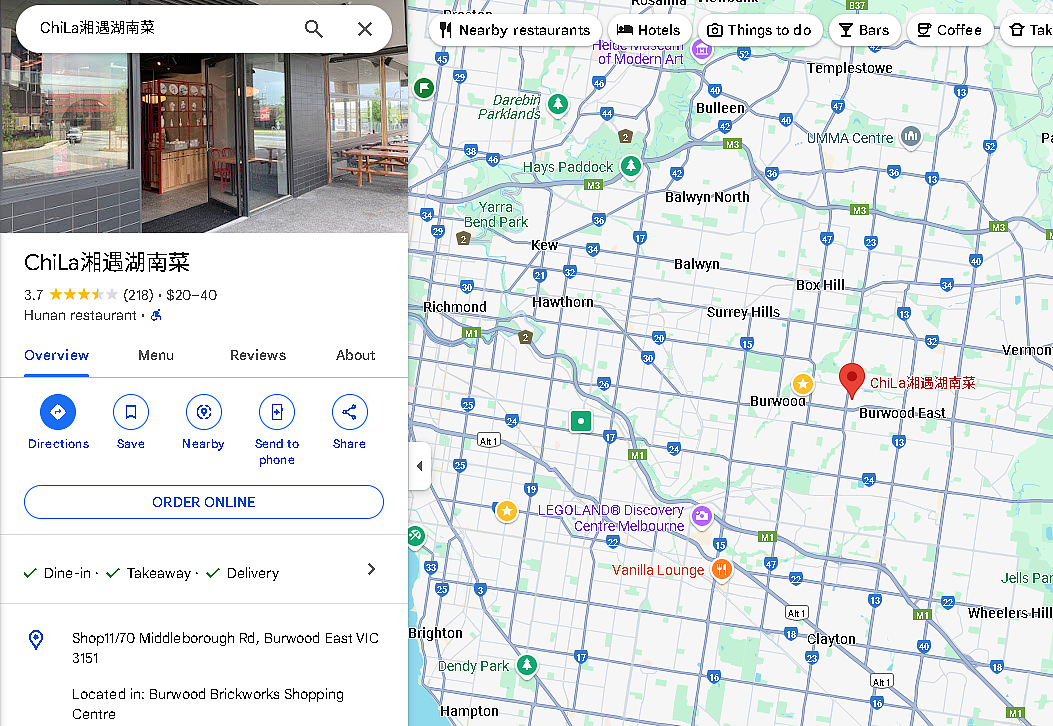Select the Things to do chip
1053x726 pixels.
tap(760, 30)
